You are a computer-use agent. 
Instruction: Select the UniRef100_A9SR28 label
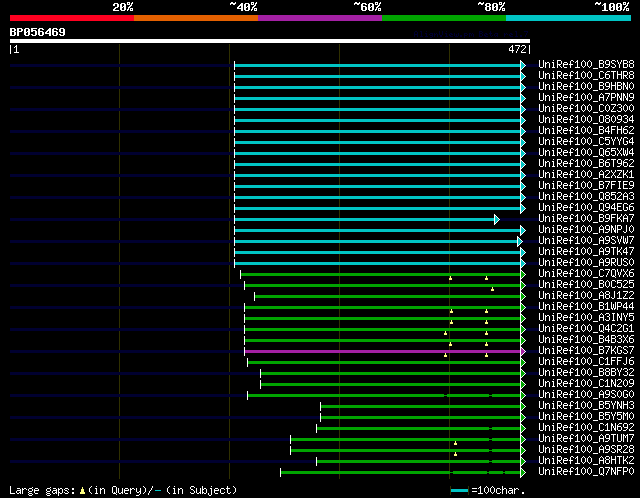pos(586,450)
